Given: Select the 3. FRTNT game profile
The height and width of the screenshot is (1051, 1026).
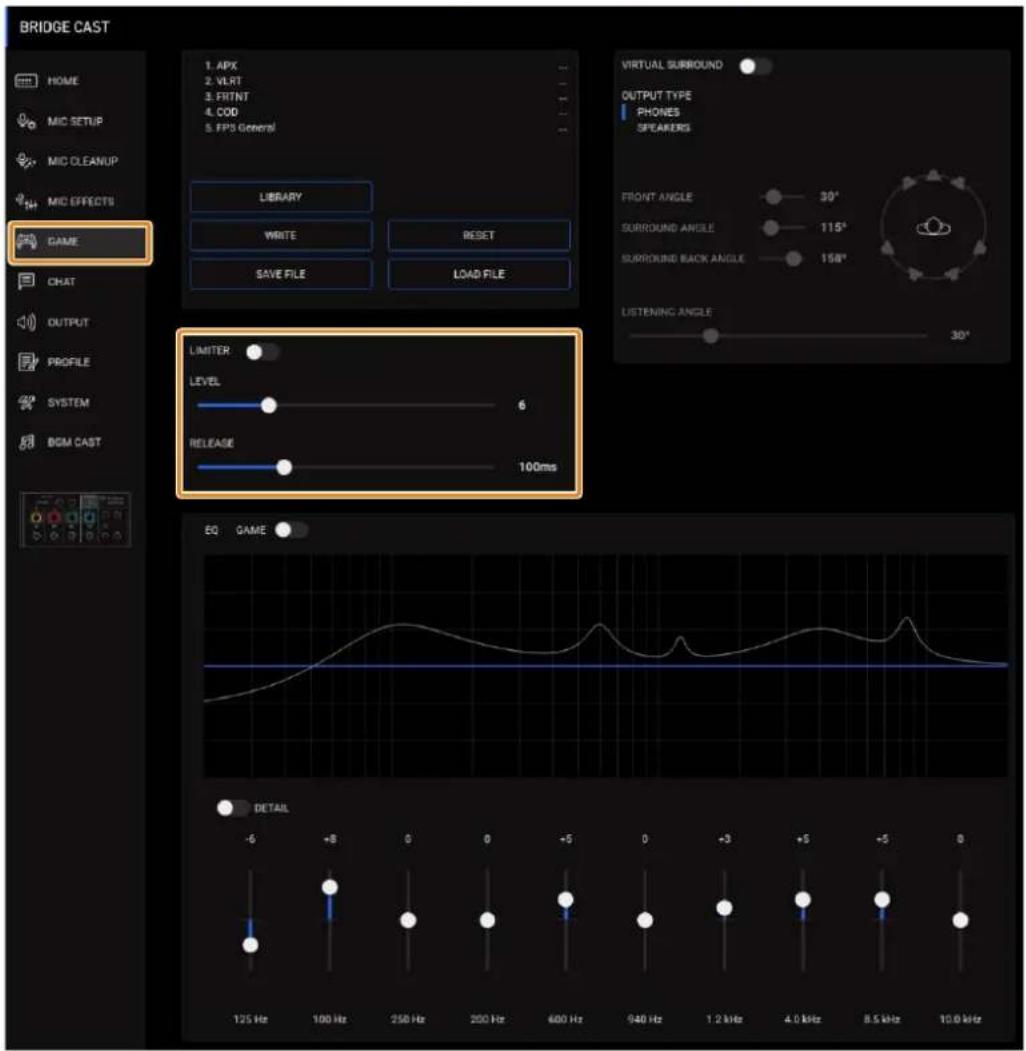Looking at the screenshot, I should 227,97.
